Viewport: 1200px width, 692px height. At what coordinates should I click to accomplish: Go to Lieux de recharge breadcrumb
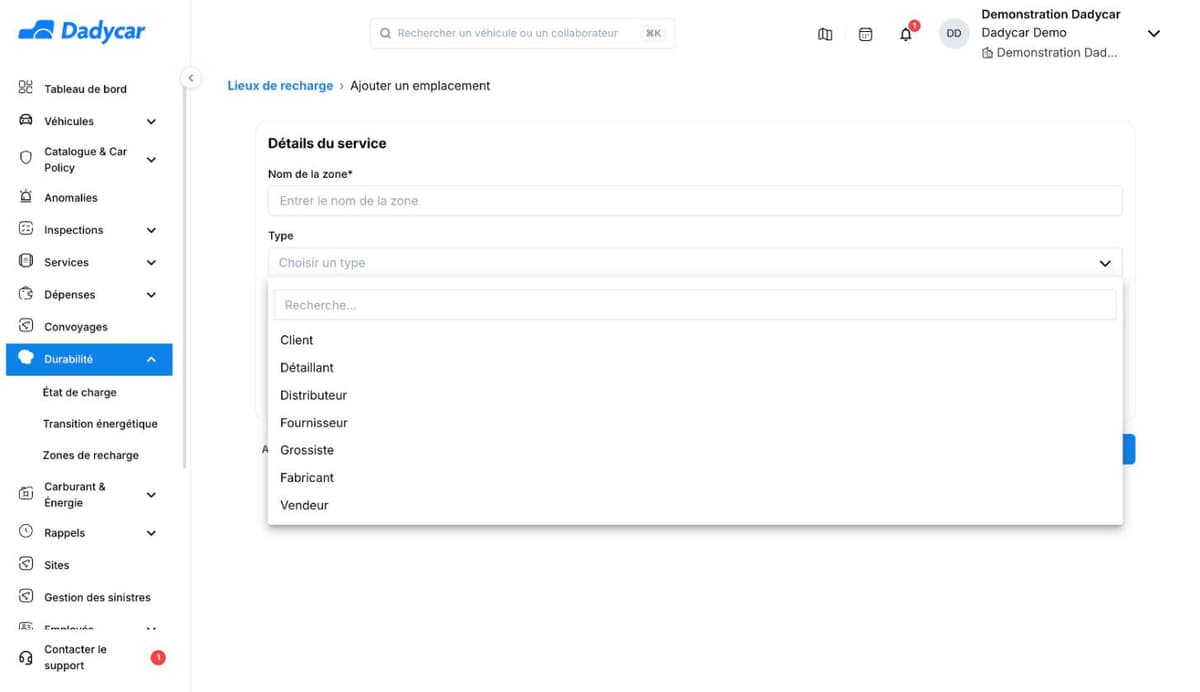coord(280,86)
